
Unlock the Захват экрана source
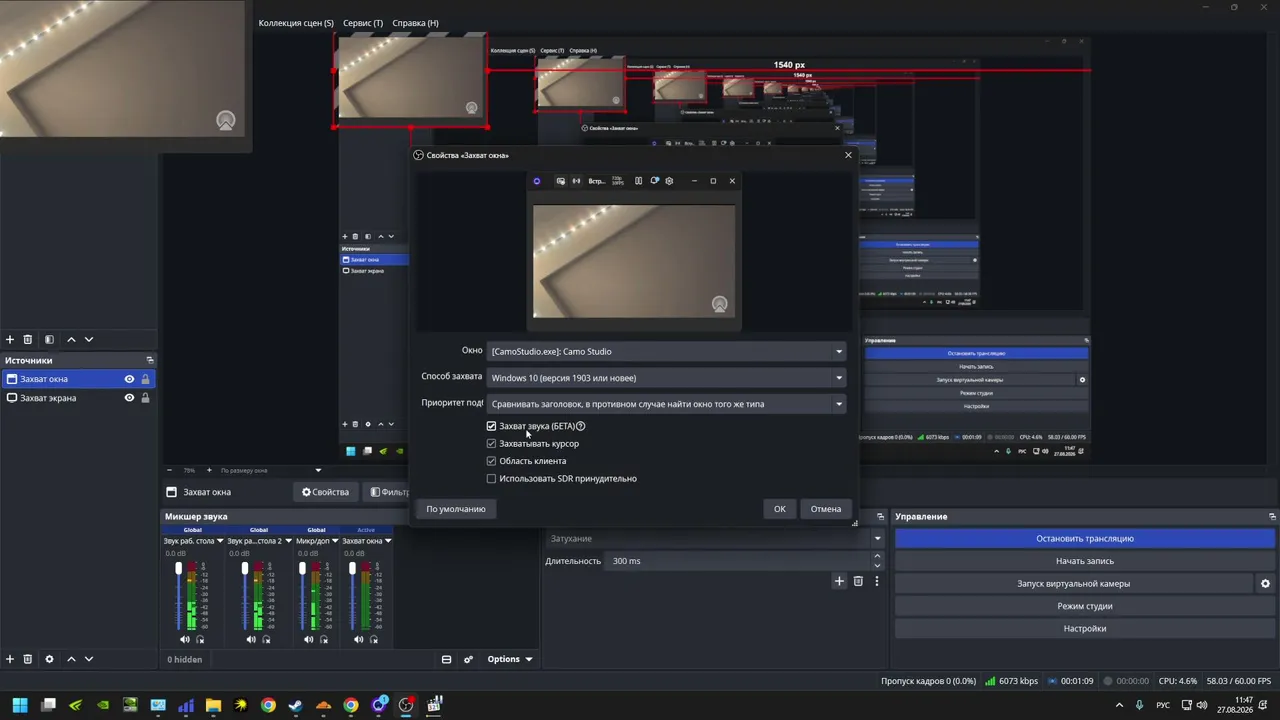pos(145,398)
